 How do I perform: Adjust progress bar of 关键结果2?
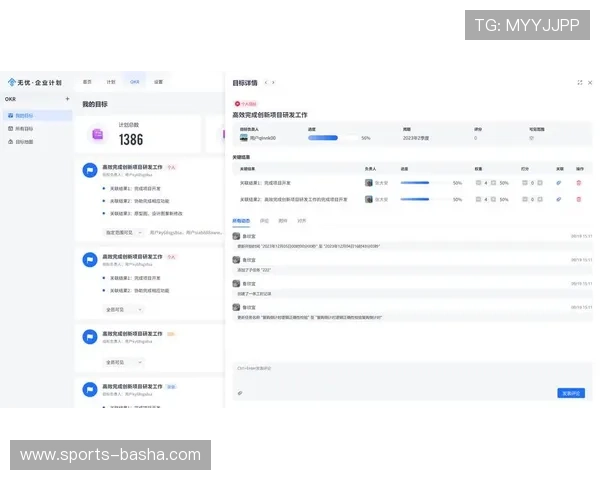click(425, 199)
